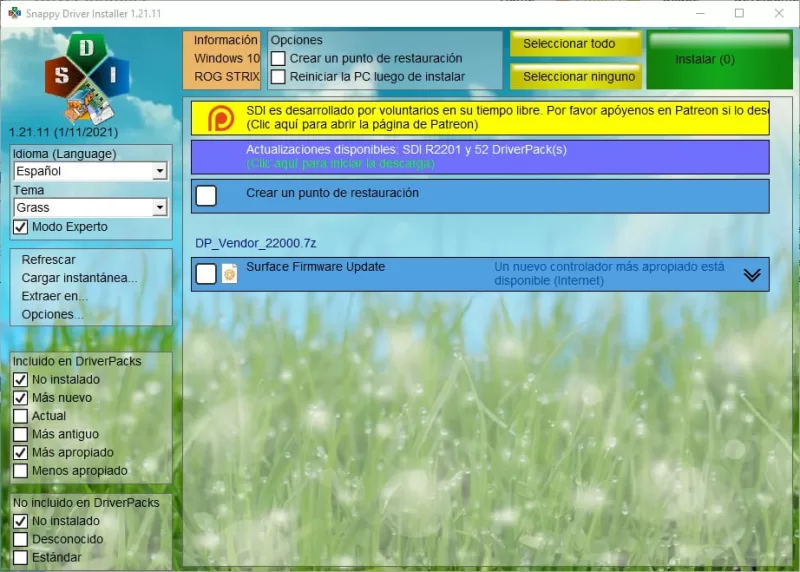Toggle Modo Experto checkbox
The width and height of the screenshot is (800, 572).
(20, 227)
